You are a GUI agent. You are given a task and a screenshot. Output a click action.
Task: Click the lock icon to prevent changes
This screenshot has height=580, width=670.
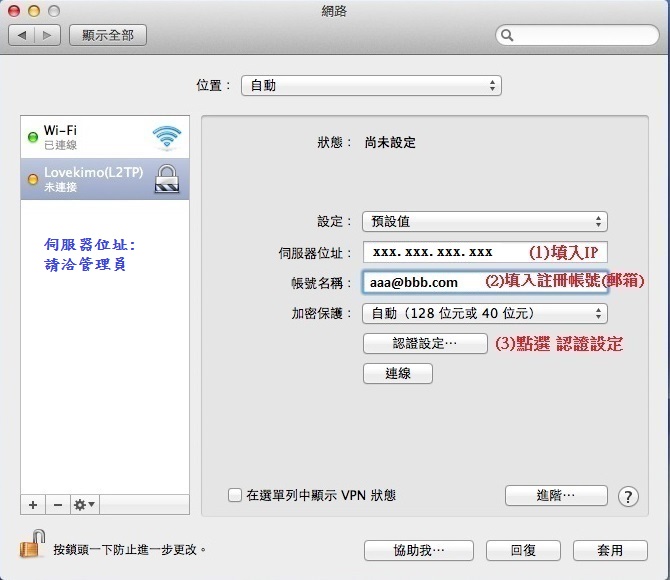point(33,544)
